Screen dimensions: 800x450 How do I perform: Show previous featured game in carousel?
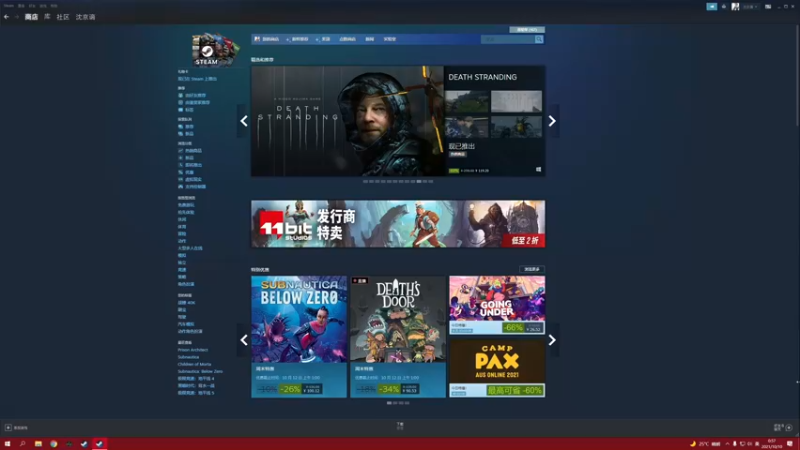pos(244,121)
